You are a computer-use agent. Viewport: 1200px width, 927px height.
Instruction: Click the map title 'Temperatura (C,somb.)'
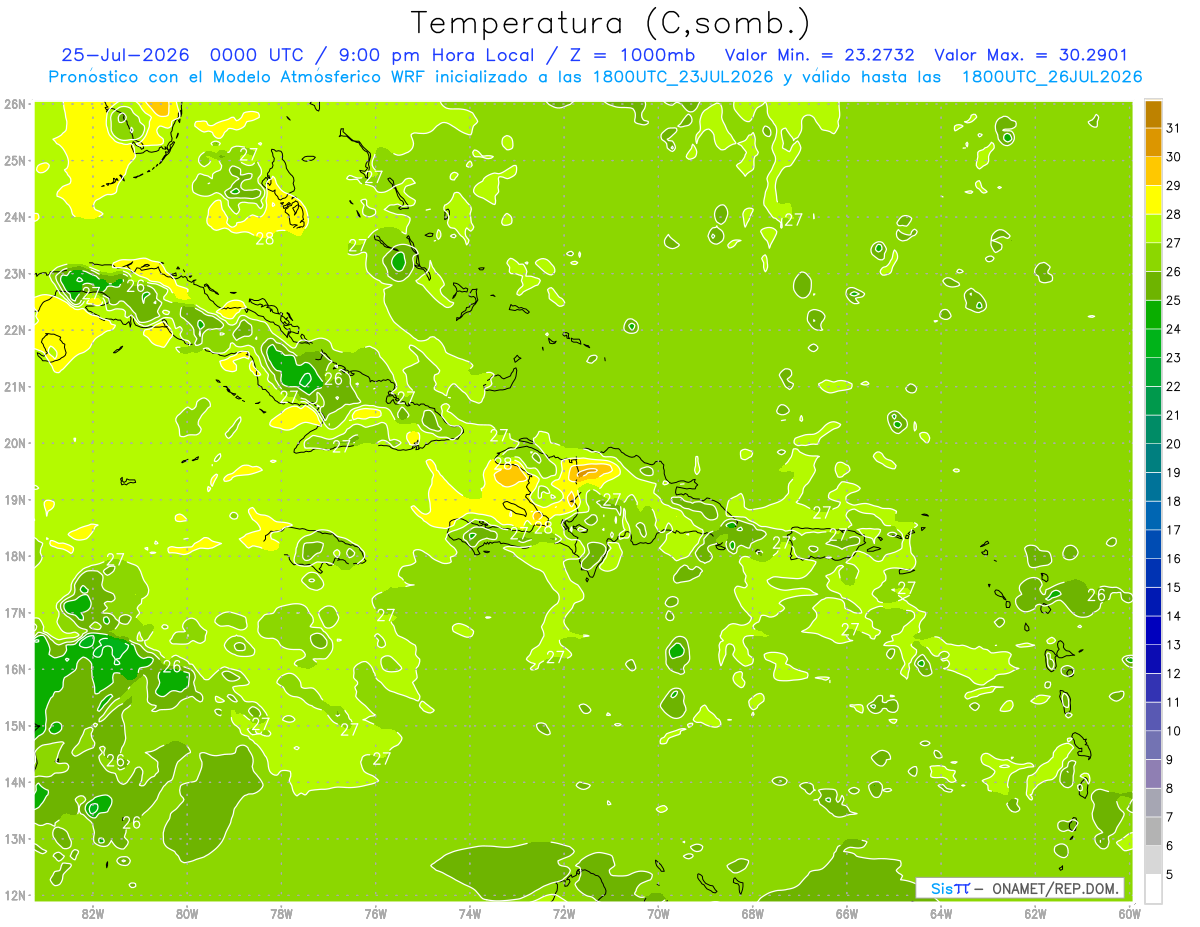pos(611,24)
